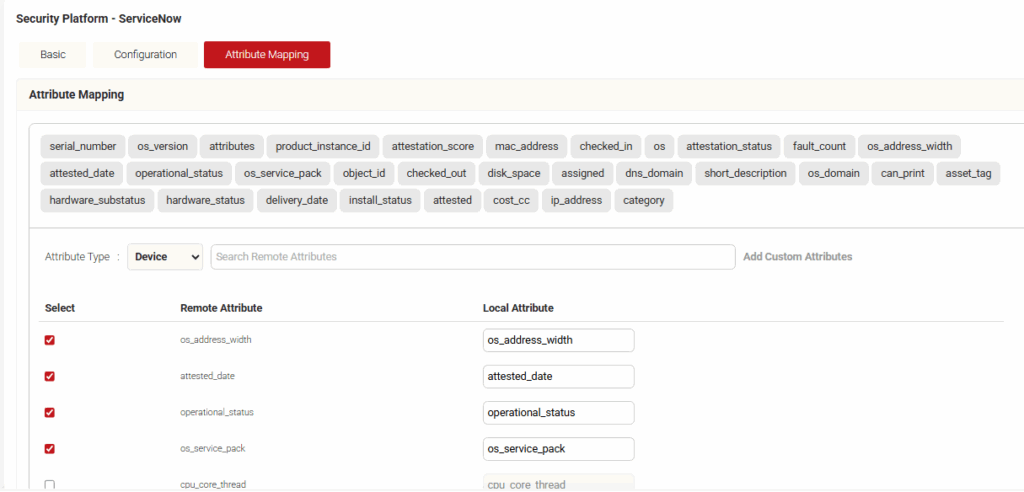Click Add Custom Attributes link
Image resolution: width=1024 pixels, height=492 pixels.
point(797,257)
